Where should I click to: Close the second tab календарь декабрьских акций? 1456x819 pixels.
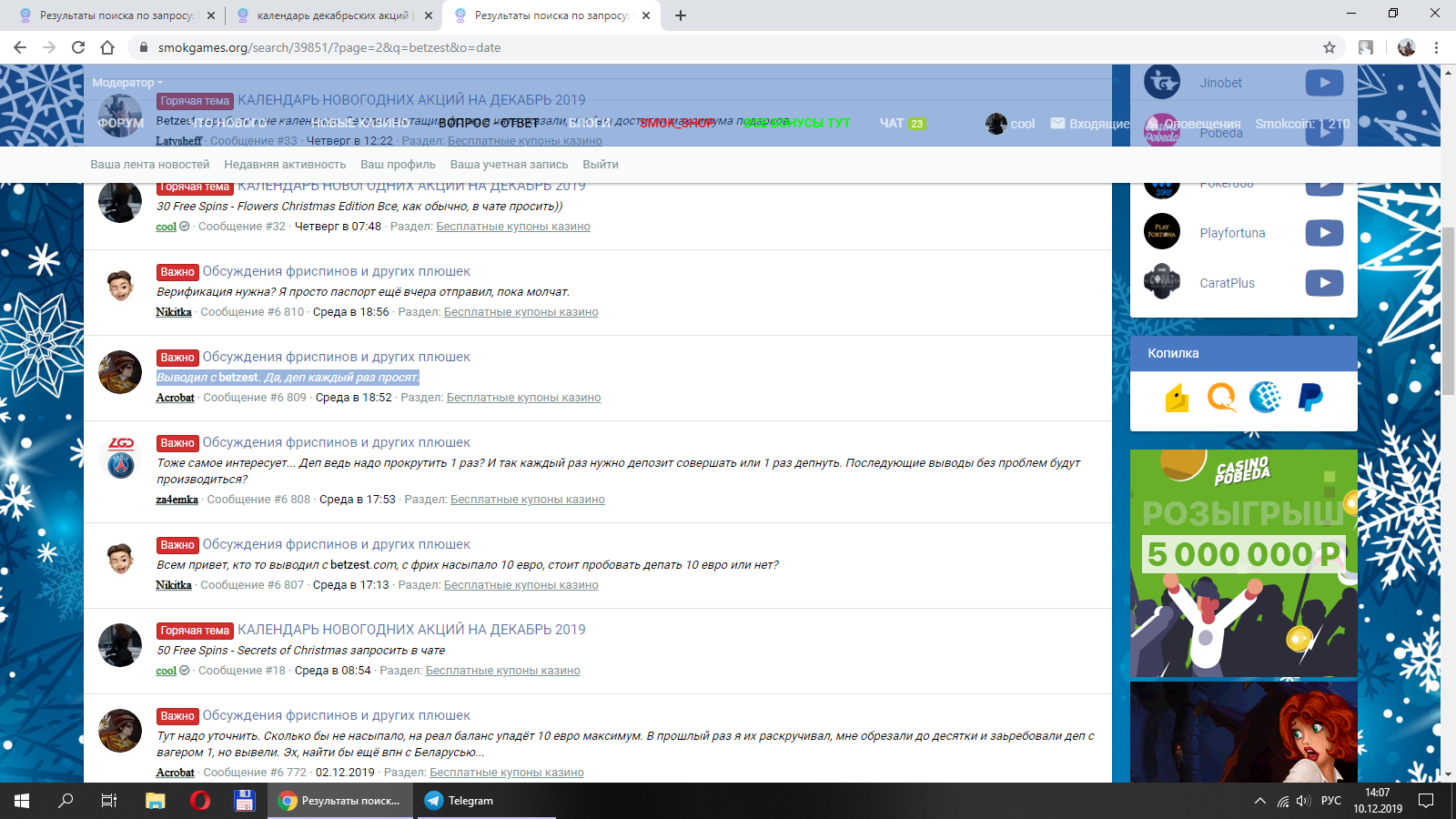tap(429, 15)
